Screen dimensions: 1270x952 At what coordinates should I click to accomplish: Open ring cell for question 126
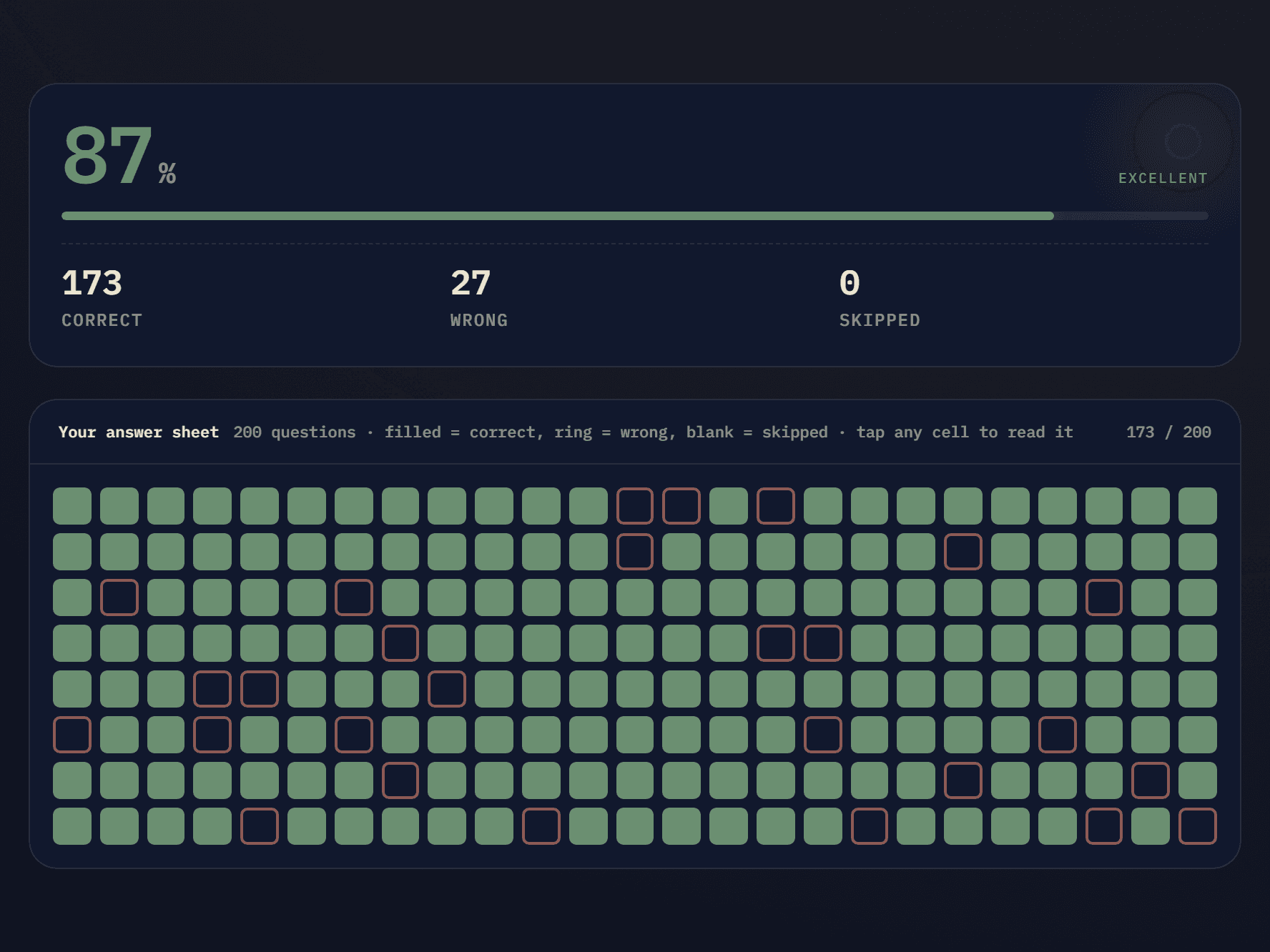pyautogui.click(x=72, y=735)
